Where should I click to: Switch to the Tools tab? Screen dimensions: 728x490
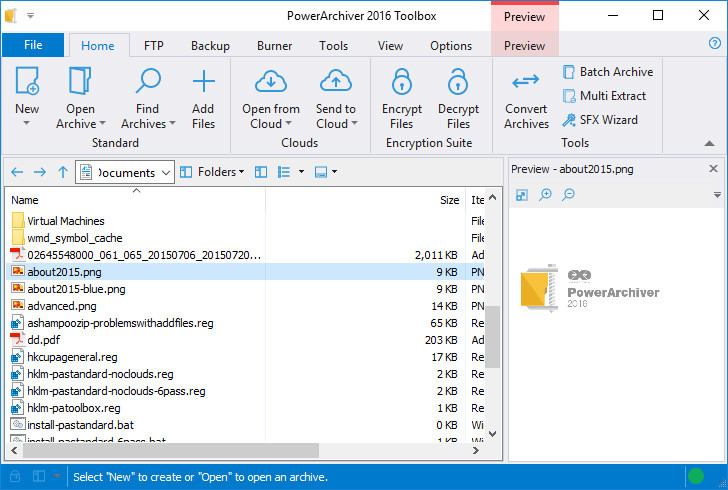333,46
